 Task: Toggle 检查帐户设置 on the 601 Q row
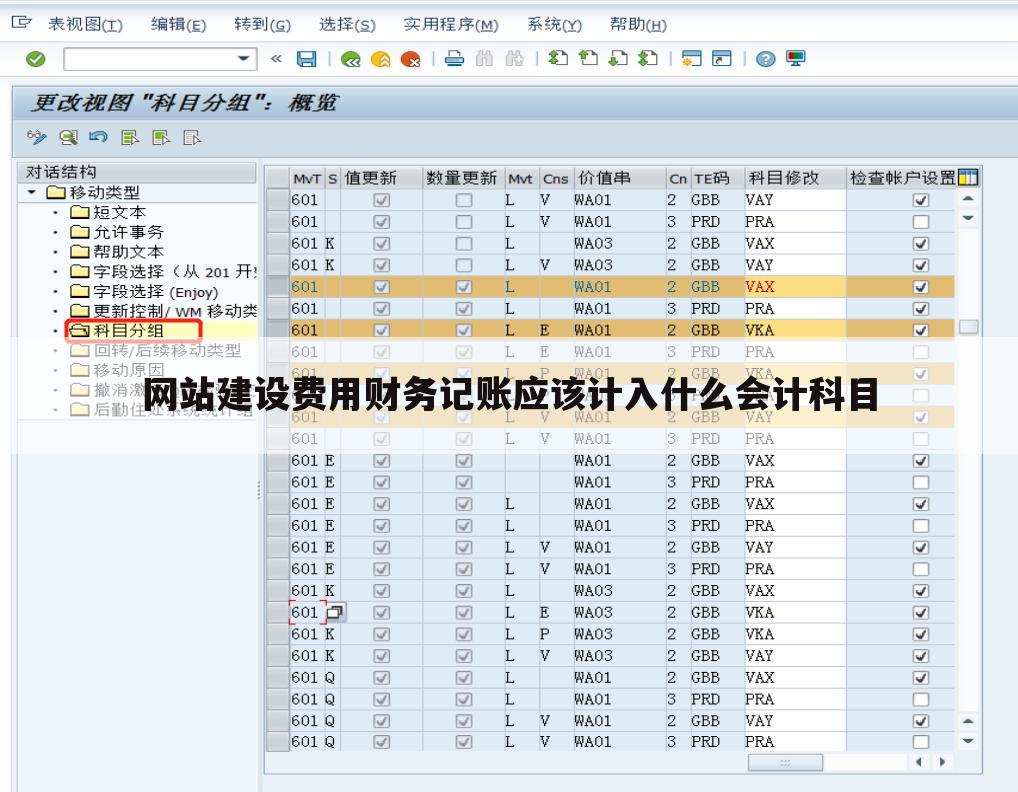(x=922, y=677)
